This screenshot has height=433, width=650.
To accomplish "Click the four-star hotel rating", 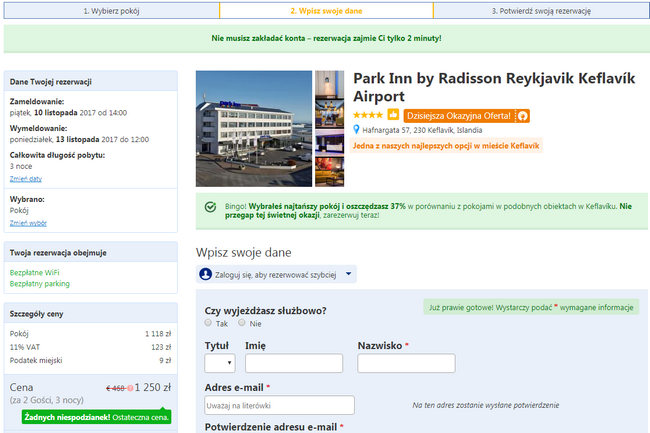I will pyautogui.click(x=369, y=115).
